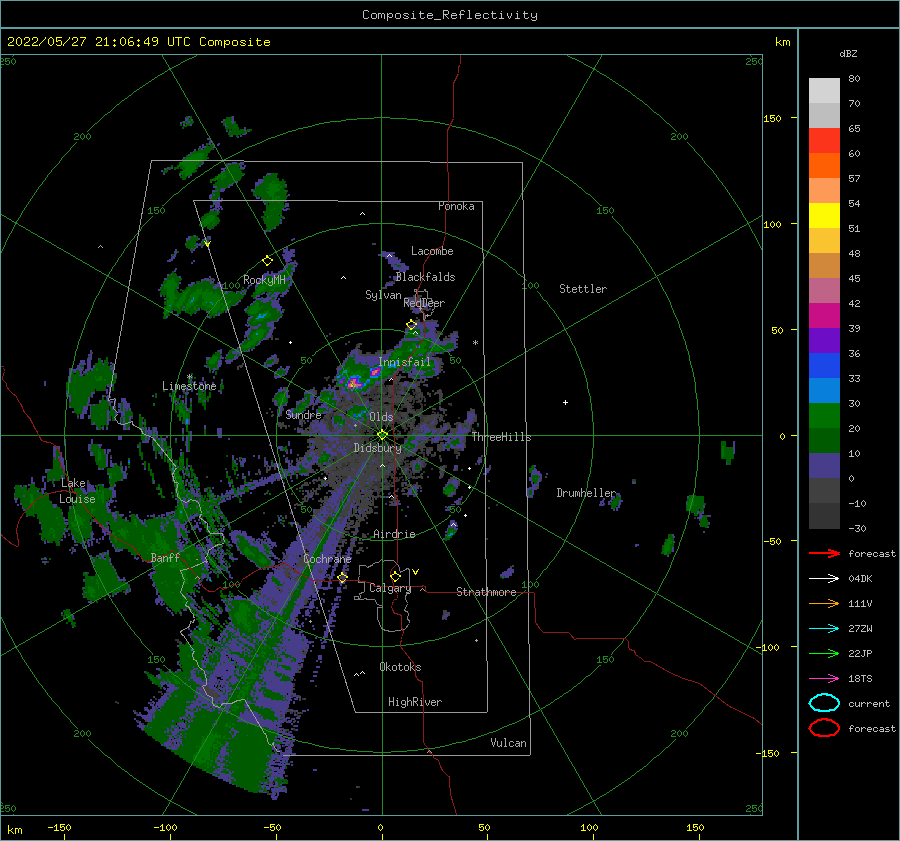Click the Lacombe city label
Viewport: 900px width, 841px height.
(x=432, y=251)
